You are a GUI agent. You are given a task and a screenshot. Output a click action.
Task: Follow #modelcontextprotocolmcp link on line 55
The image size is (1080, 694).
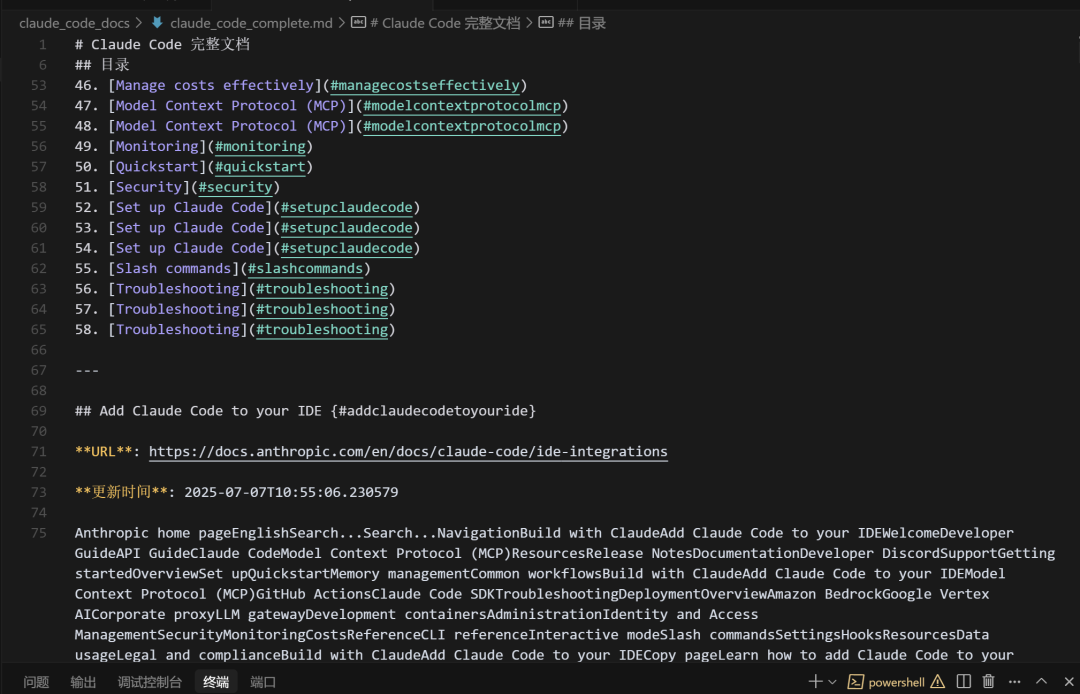(x=462, y=126)
